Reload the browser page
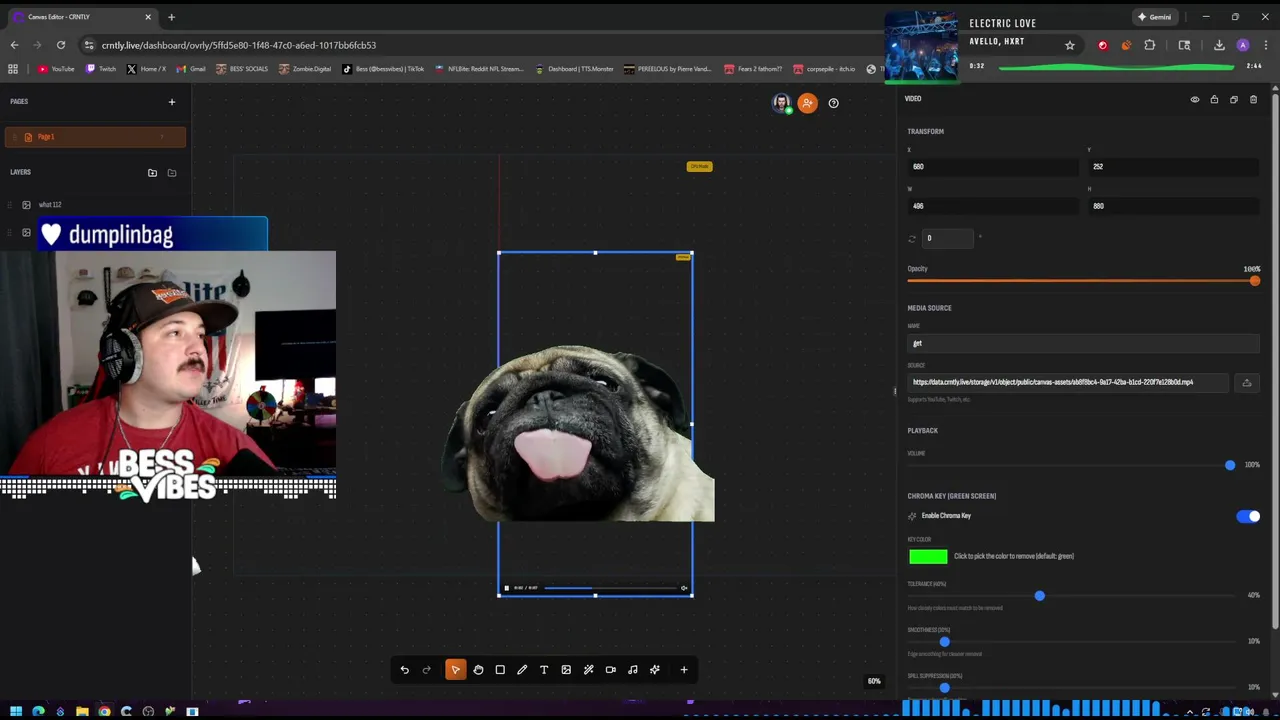The width and height of the screenshot is (1280, 720). point(61,45)
